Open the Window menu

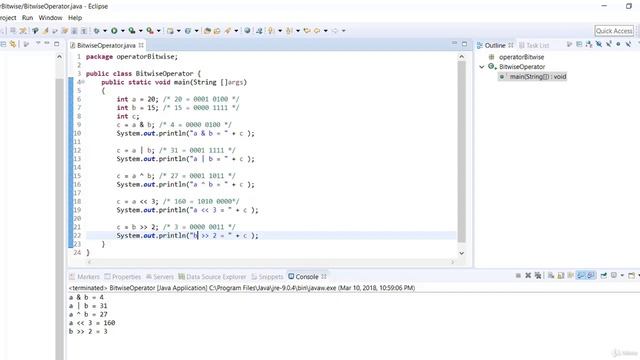point(50,18)
